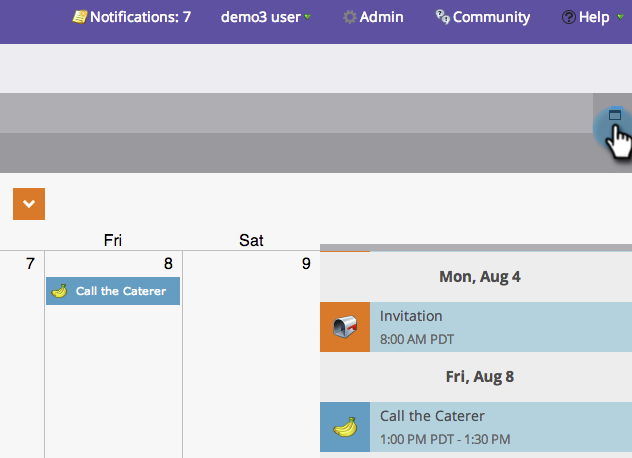Click the Invitation mailbox icon
Screen dimensions: 632x458
point(345,327)
